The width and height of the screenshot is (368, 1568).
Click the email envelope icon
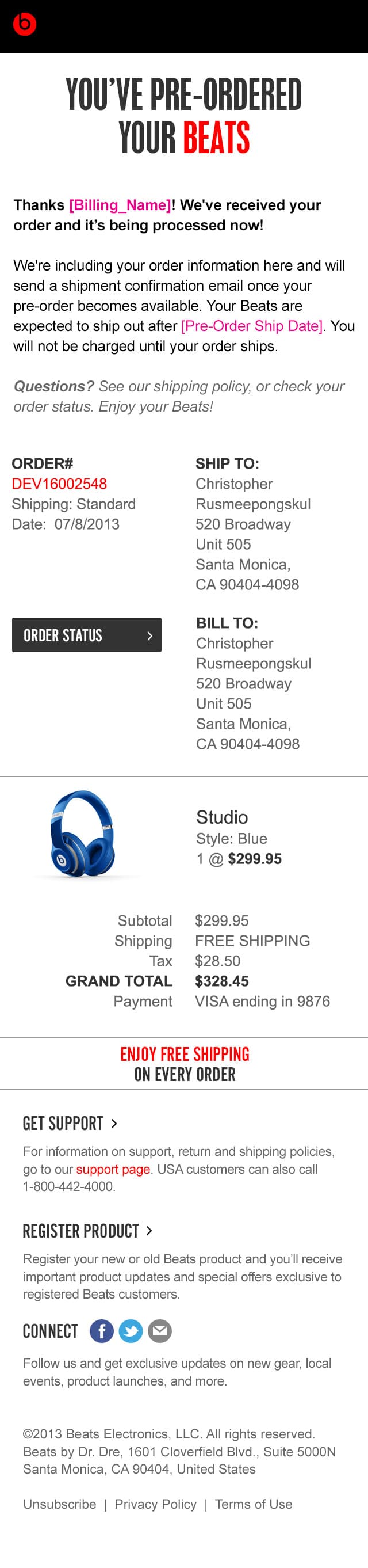tap(160, 1331)
